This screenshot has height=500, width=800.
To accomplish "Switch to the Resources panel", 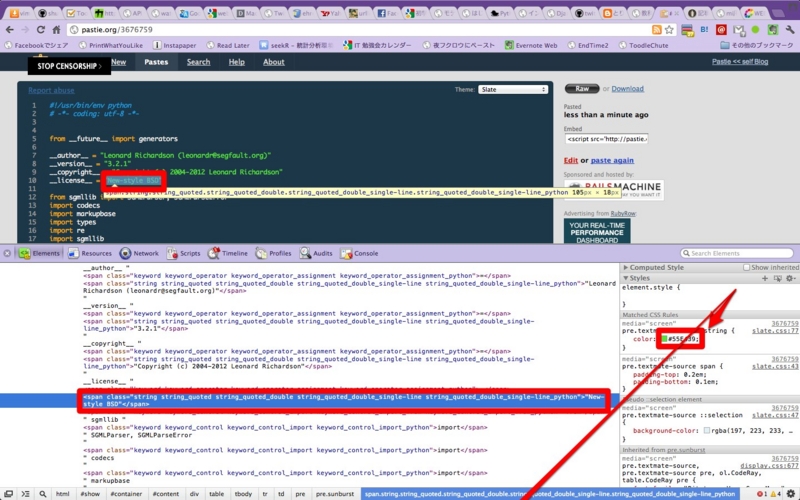I will 90,253.
